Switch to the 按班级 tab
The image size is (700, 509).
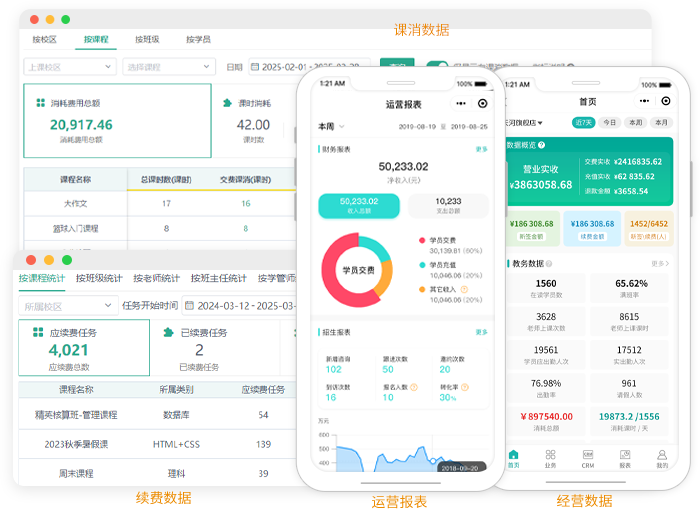pyautogui.click(x=147, y=39)
